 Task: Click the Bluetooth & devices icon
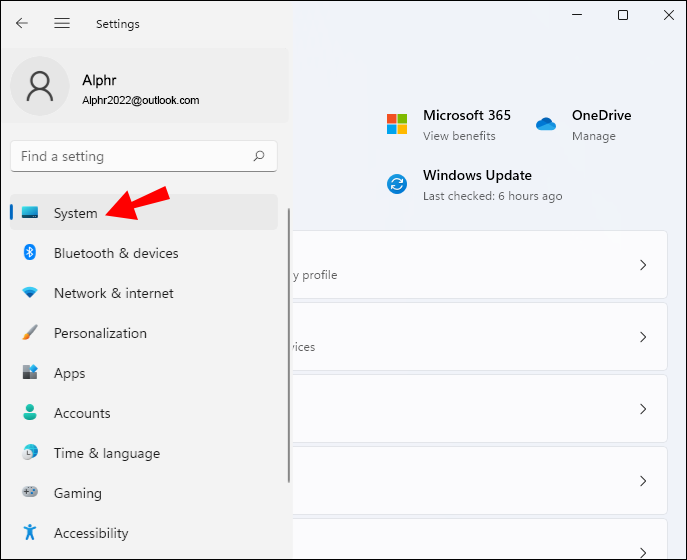click(x=30, y=253)
